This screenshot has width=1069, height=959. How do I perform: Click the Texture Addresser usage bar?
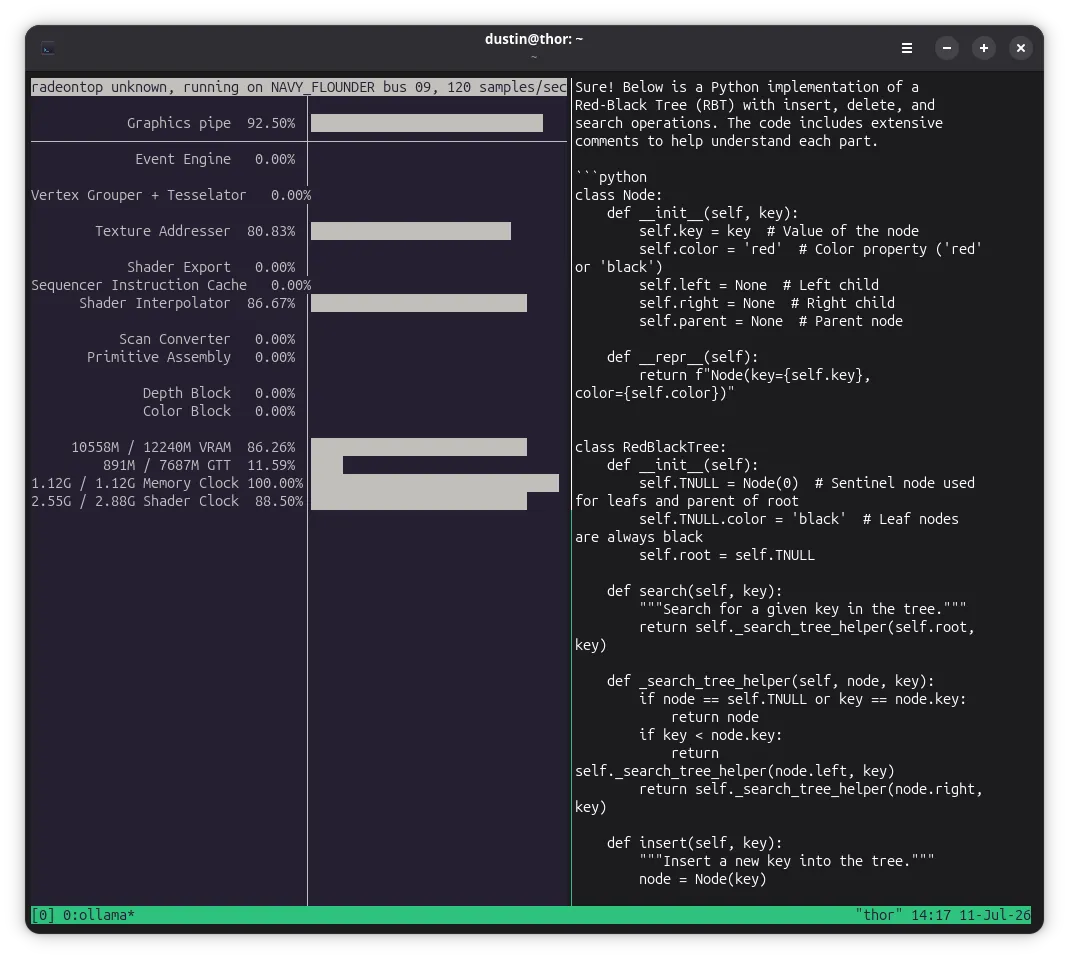coord(410,231)
